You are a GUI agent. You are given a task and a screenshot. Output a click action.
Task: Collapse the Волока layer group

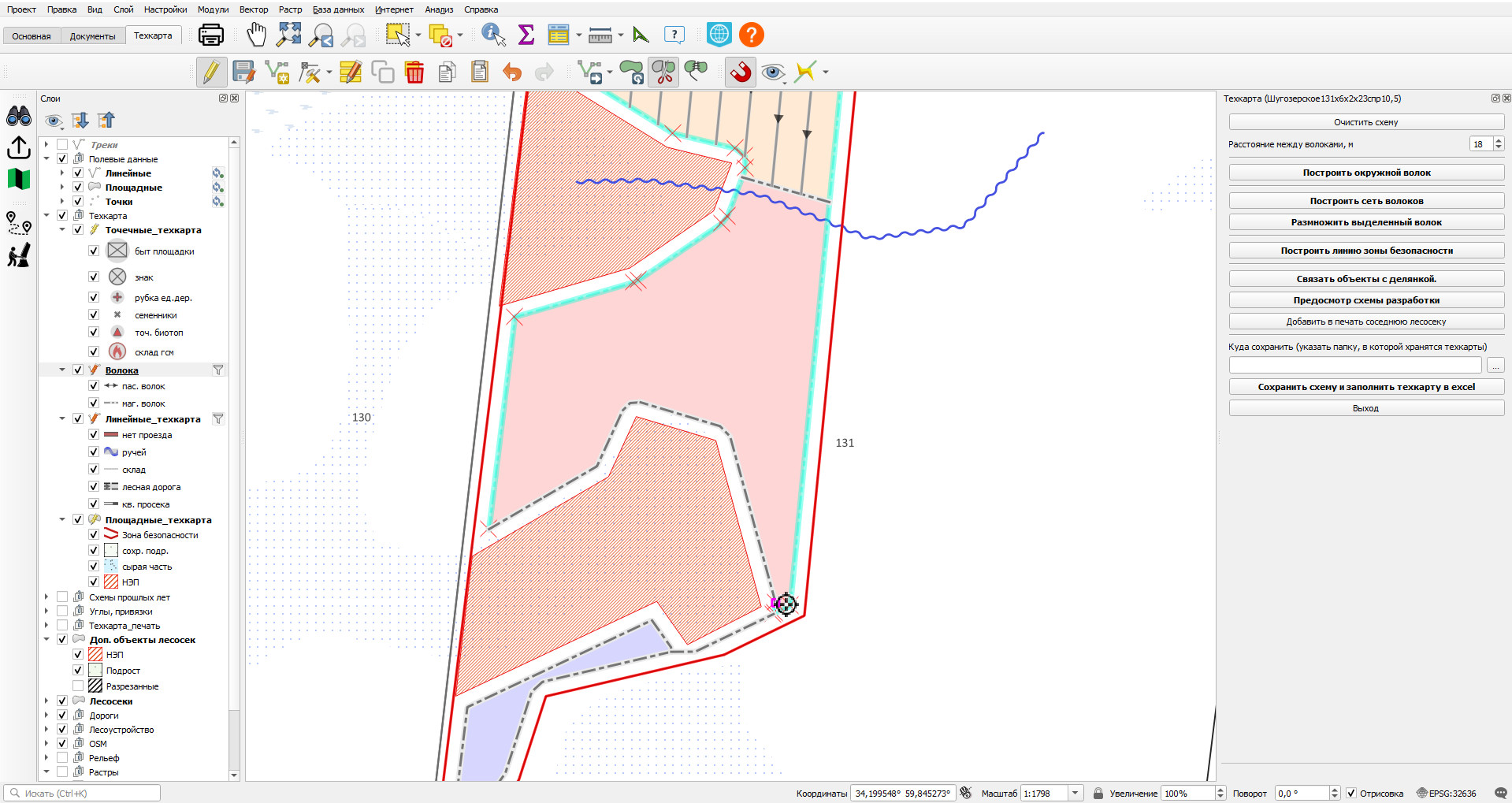coord(62,370)
